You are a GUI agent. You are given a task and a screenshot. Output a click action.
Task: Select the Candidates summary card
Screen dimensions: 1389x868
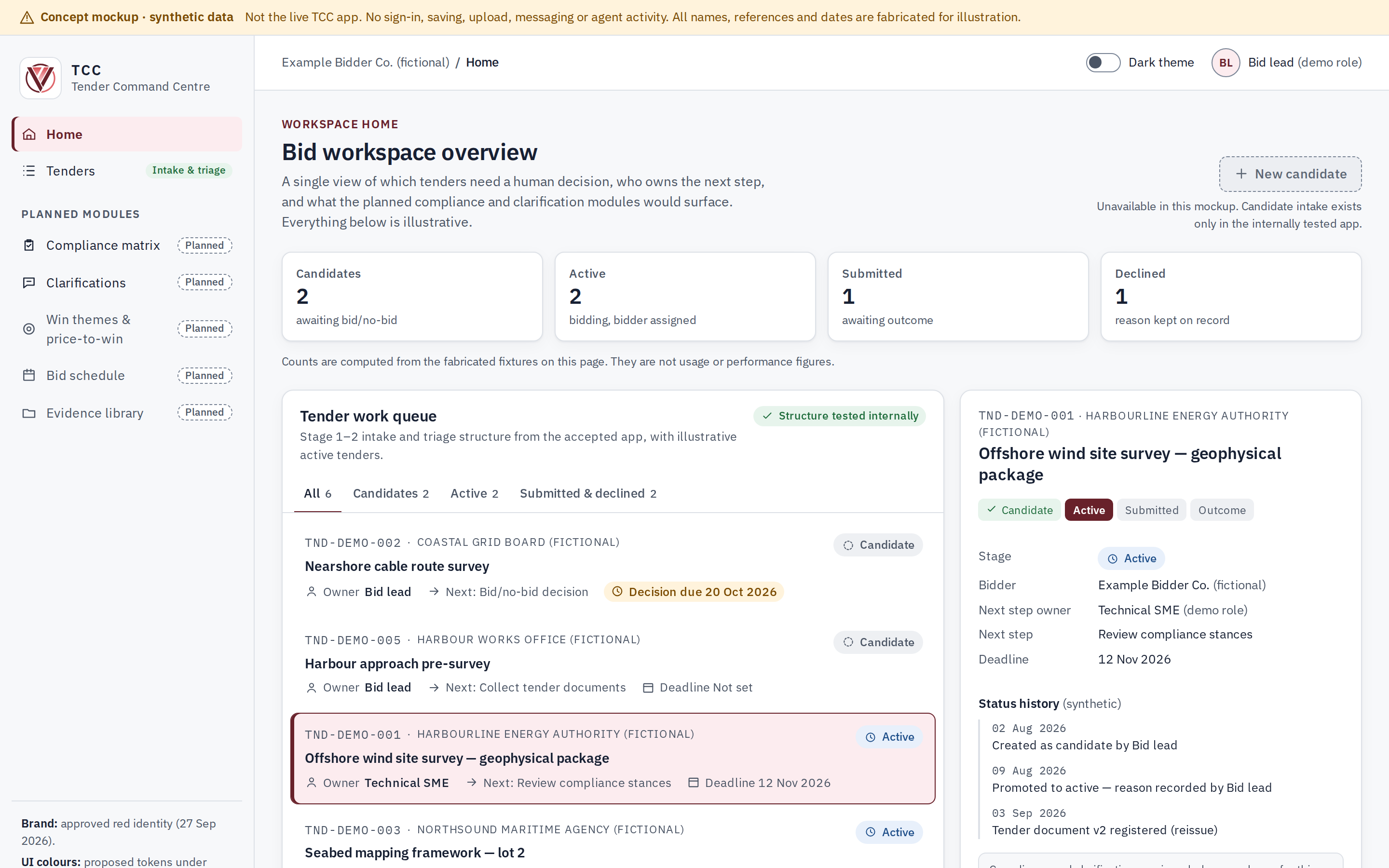click(412, 297)
